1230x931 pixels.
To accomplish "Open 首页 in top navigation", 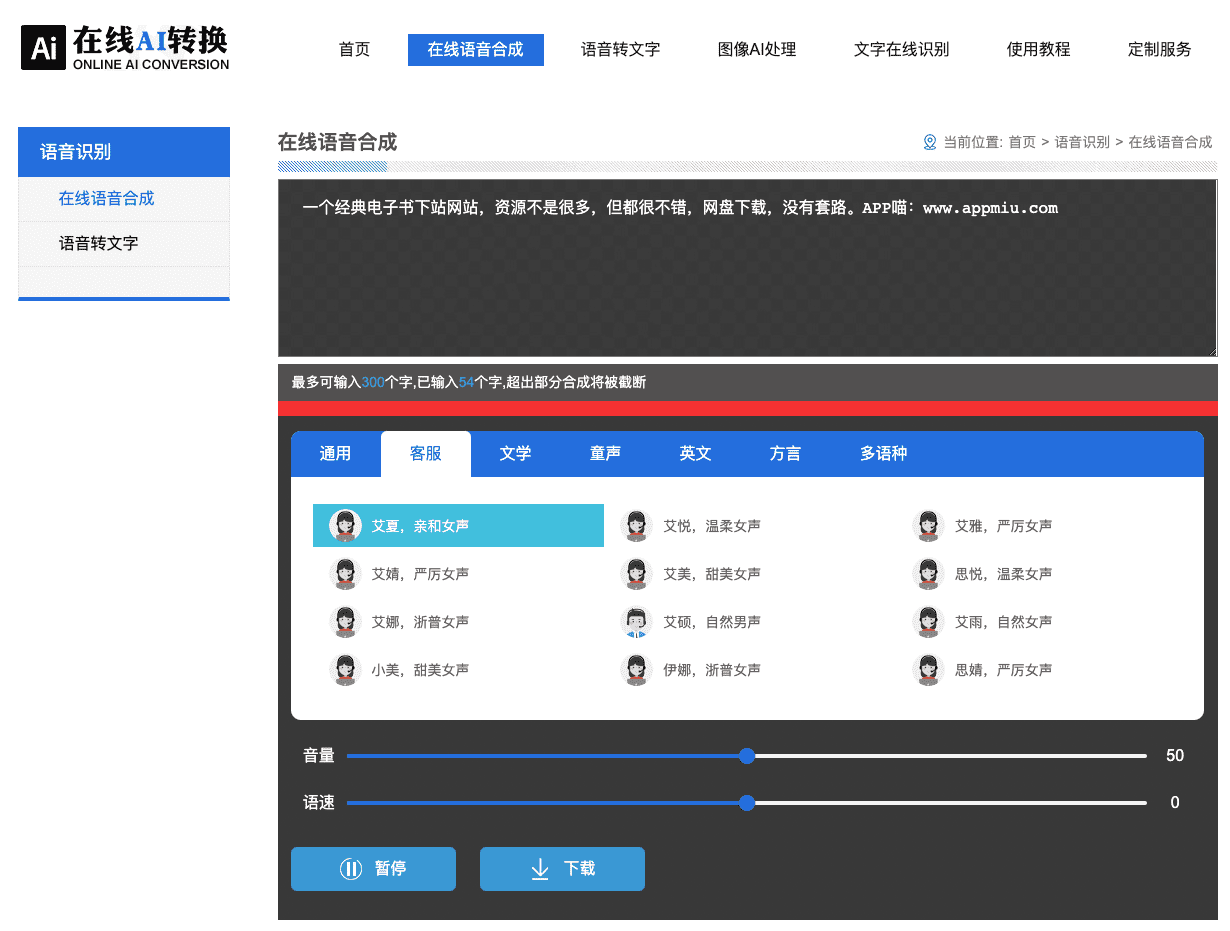I will point(354,49).
